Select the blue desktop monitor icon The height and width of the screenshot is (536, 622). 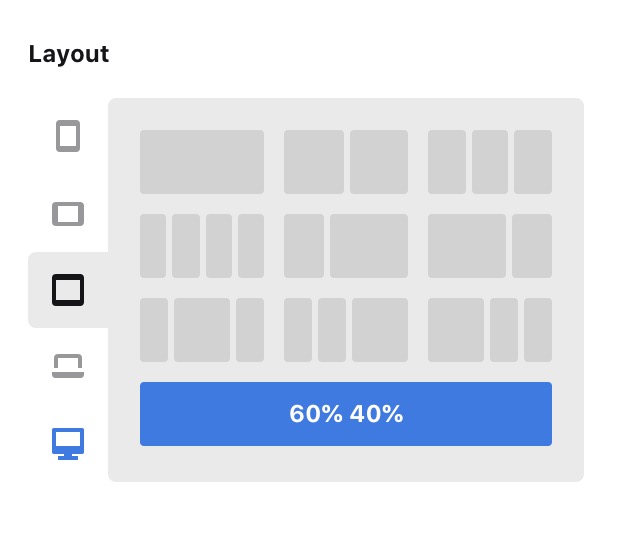(x=68, y=443)
